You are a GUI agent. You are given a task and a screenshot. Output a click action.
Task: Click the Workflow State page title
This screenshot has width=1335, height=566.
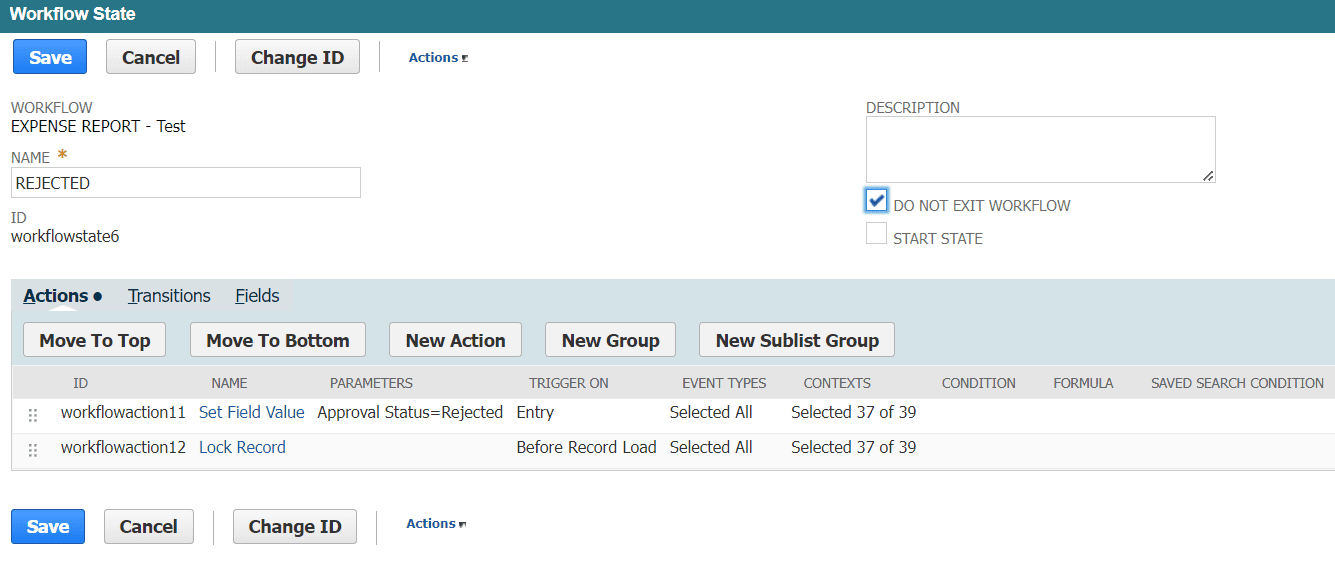72,14
